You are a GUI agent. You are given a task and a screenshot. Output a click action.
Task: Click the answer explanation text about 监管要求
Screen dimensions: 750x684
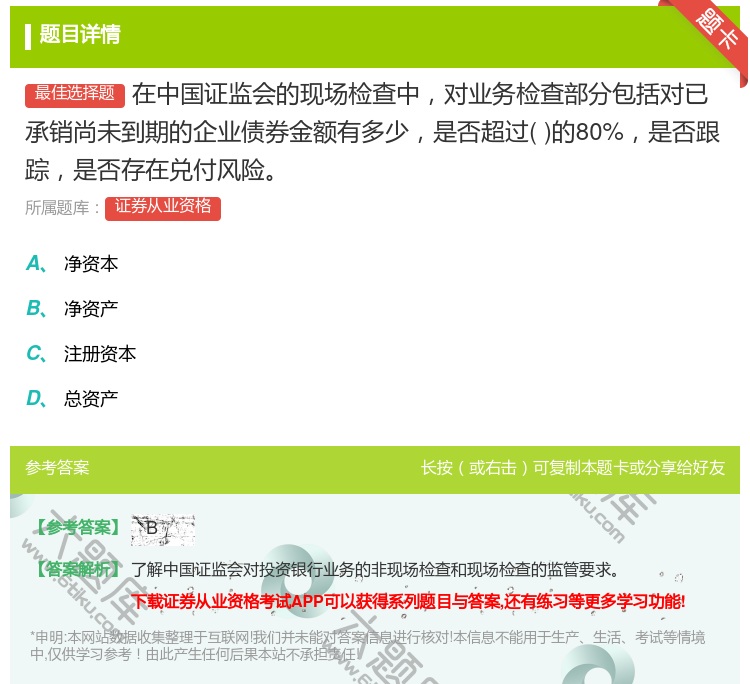(375, 569)
